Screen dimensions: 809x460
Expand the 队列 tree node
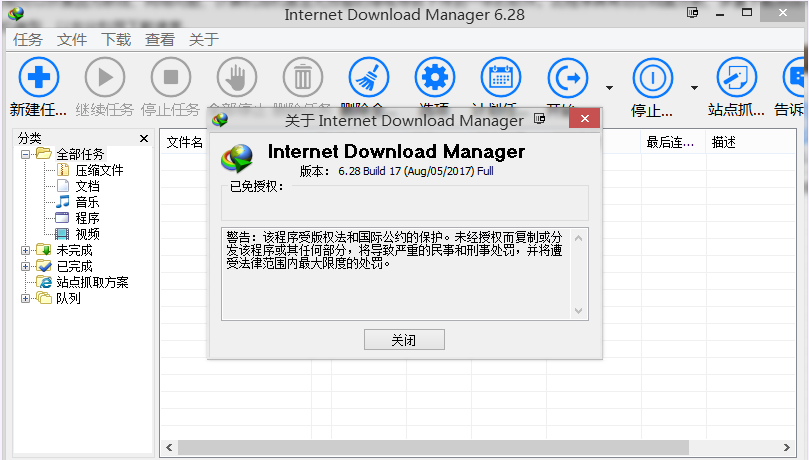click(25, 299)
